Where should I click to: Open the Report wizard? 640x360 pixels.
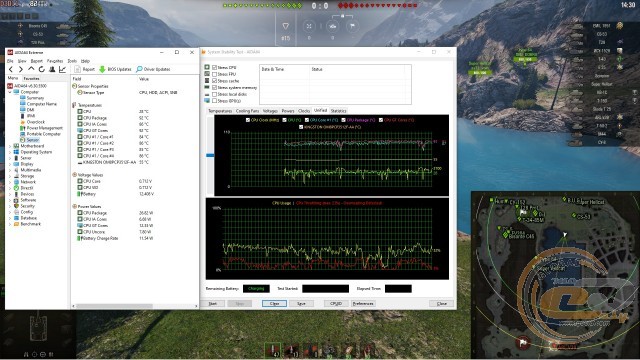click(x=84, y=69)
